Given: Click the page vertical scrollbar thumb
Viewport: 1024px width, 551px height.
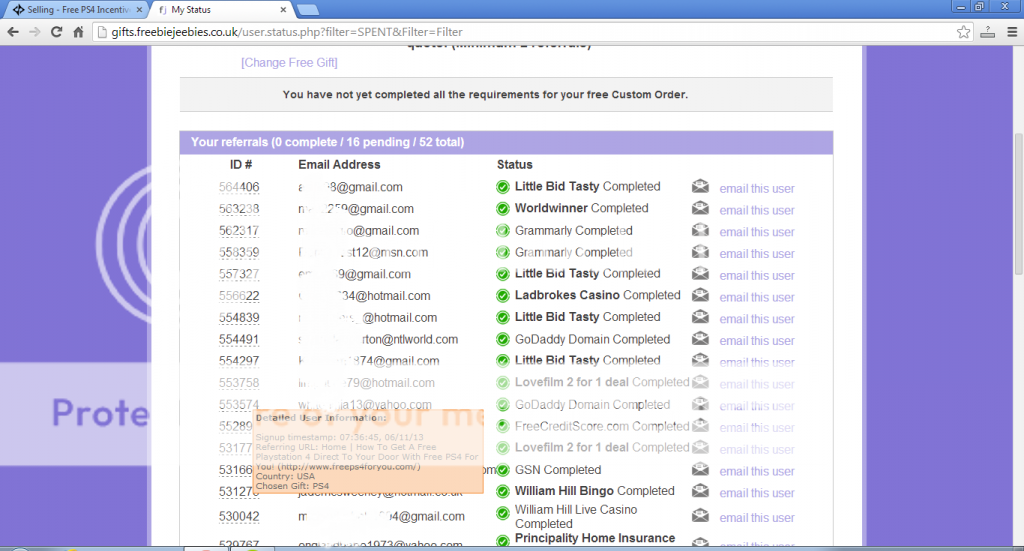Looking at the screenshot, I should 1018,204.
